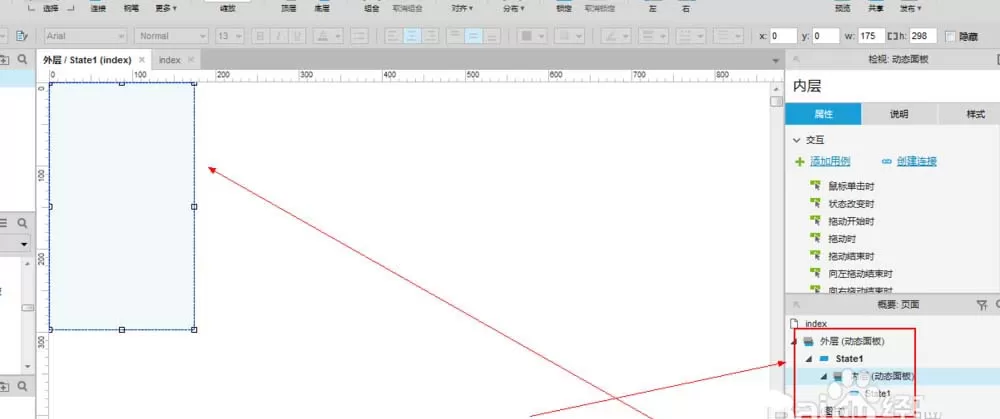Open the line color picker
Screen dimensions: 1000x419
[616, 36]
